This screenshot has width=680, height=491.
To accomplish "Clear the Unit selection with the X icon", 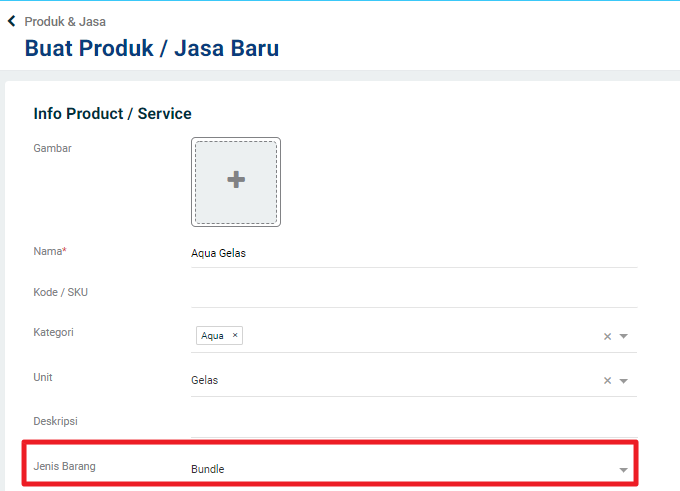I will (608, 380).
